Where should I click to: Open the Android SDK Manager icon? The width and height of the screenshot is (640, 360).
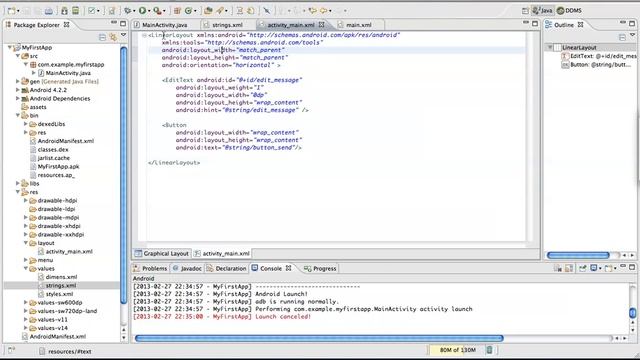(x=64, y=11)
